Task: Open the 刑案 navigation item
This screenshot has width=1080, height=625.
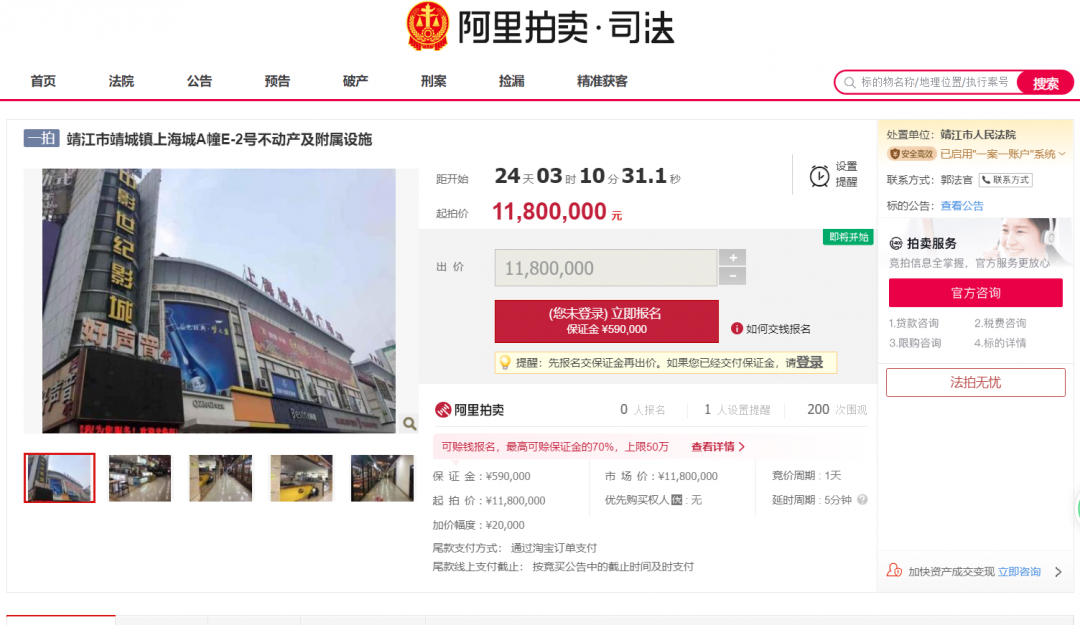Action: coord(433,81)
